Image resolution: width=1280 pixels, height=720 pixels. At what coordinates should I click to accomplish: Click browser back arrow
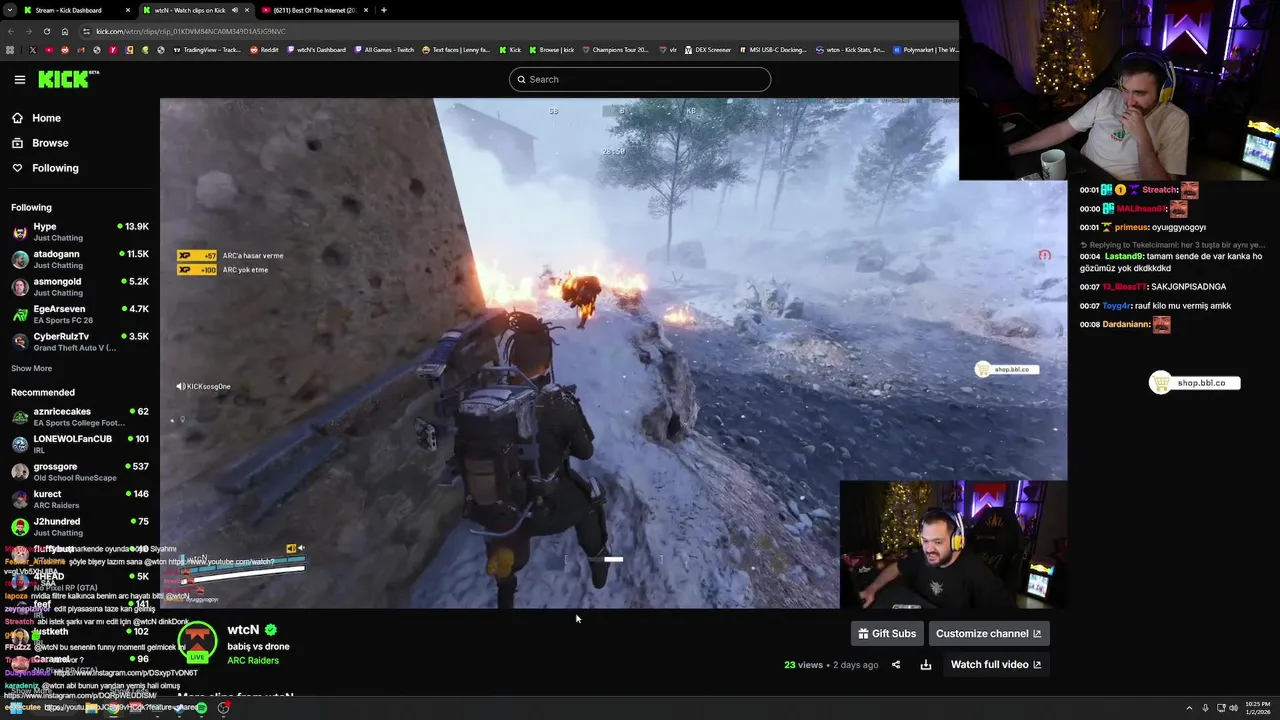tap(10, 31)
